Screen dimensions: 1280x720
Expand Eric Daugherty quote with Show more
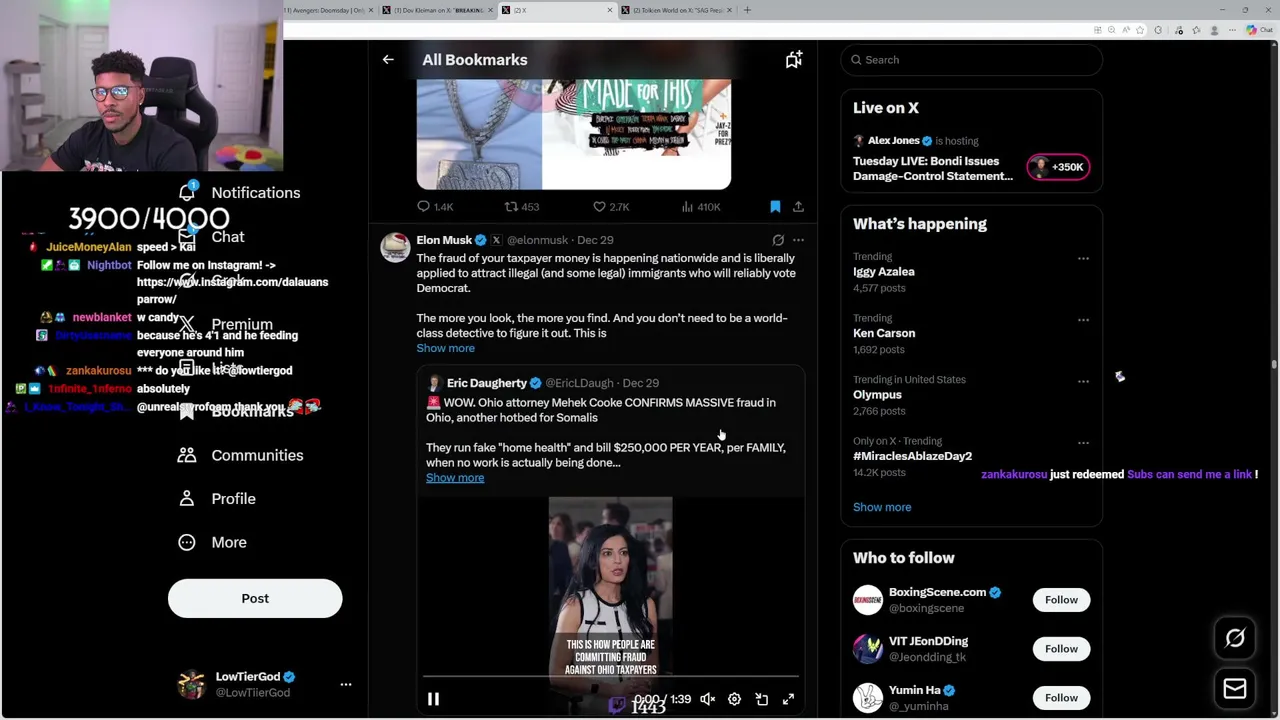point(455,478)
